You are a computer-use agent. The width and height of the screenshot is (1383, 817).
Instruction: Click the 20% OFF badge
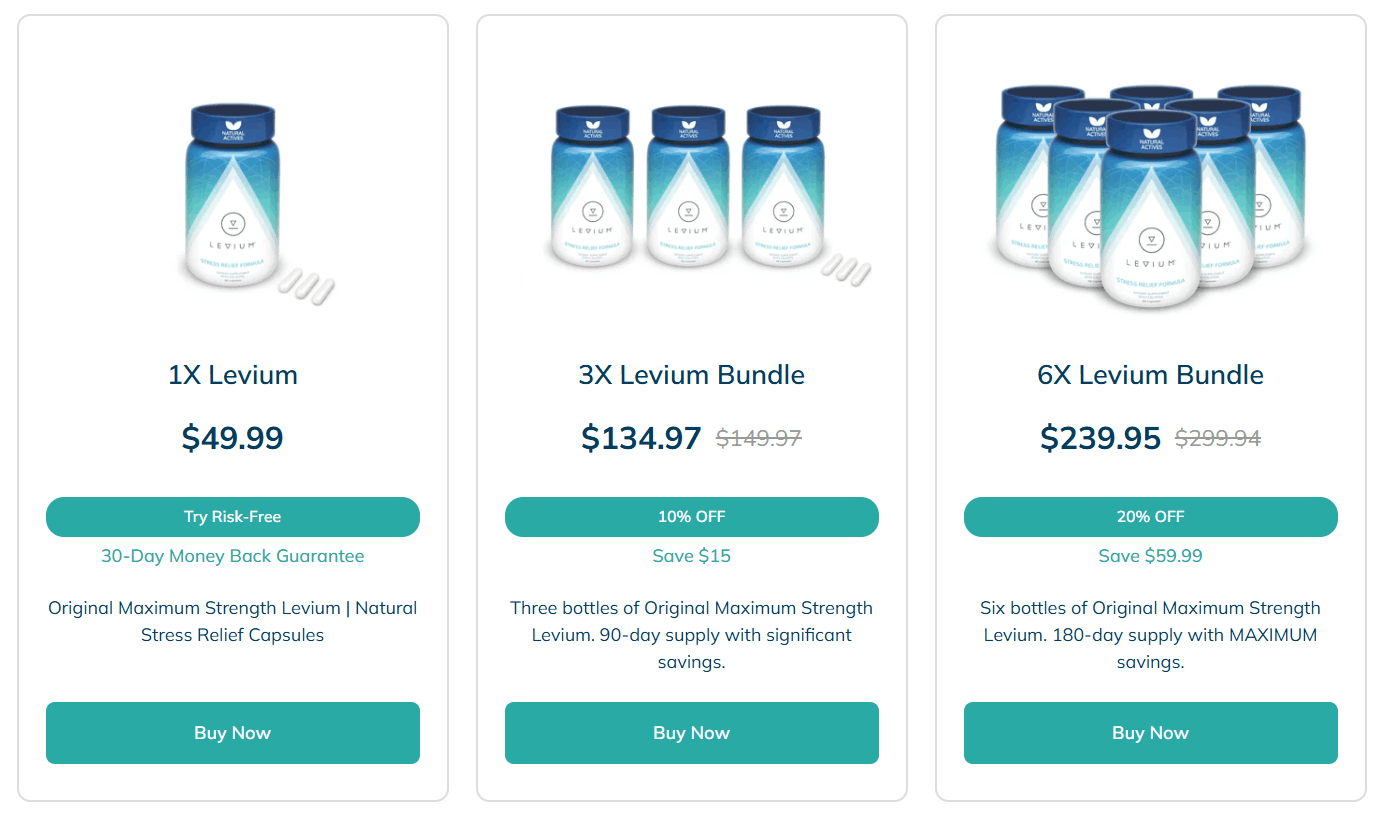coord(1150,516)
